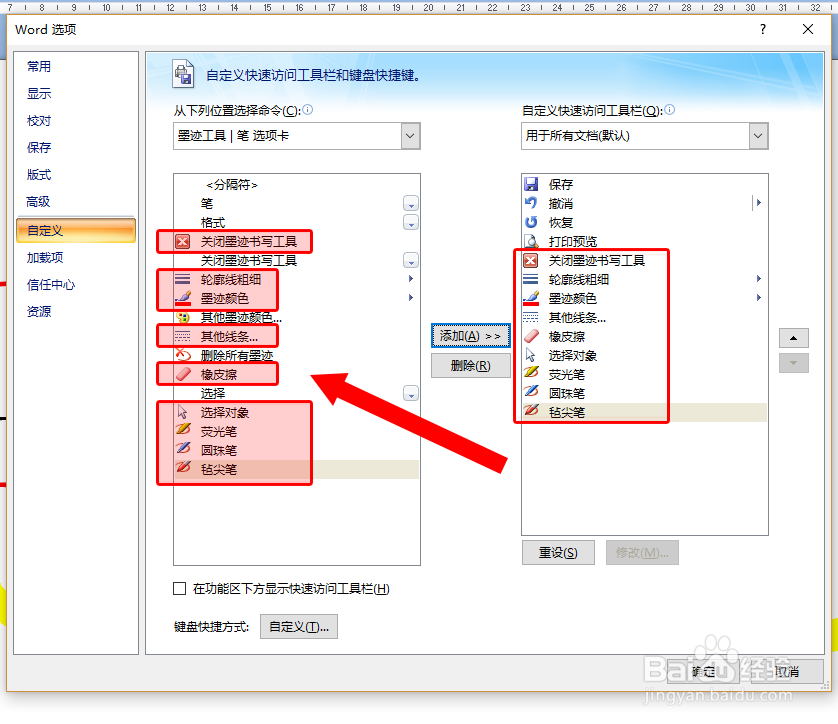The height and width of the screenshot is (724, 838).
Task: Switch to 校对 category
Action: coord(39,121)
